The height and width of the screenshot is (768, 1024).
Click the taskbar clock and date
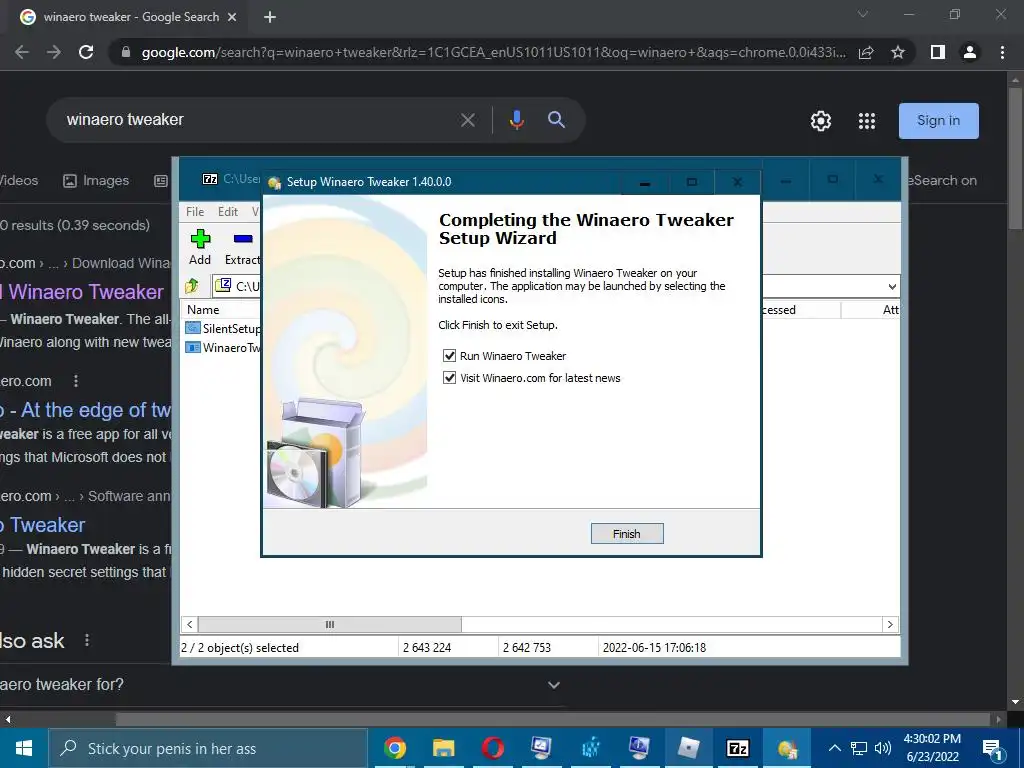click(932, 748)
